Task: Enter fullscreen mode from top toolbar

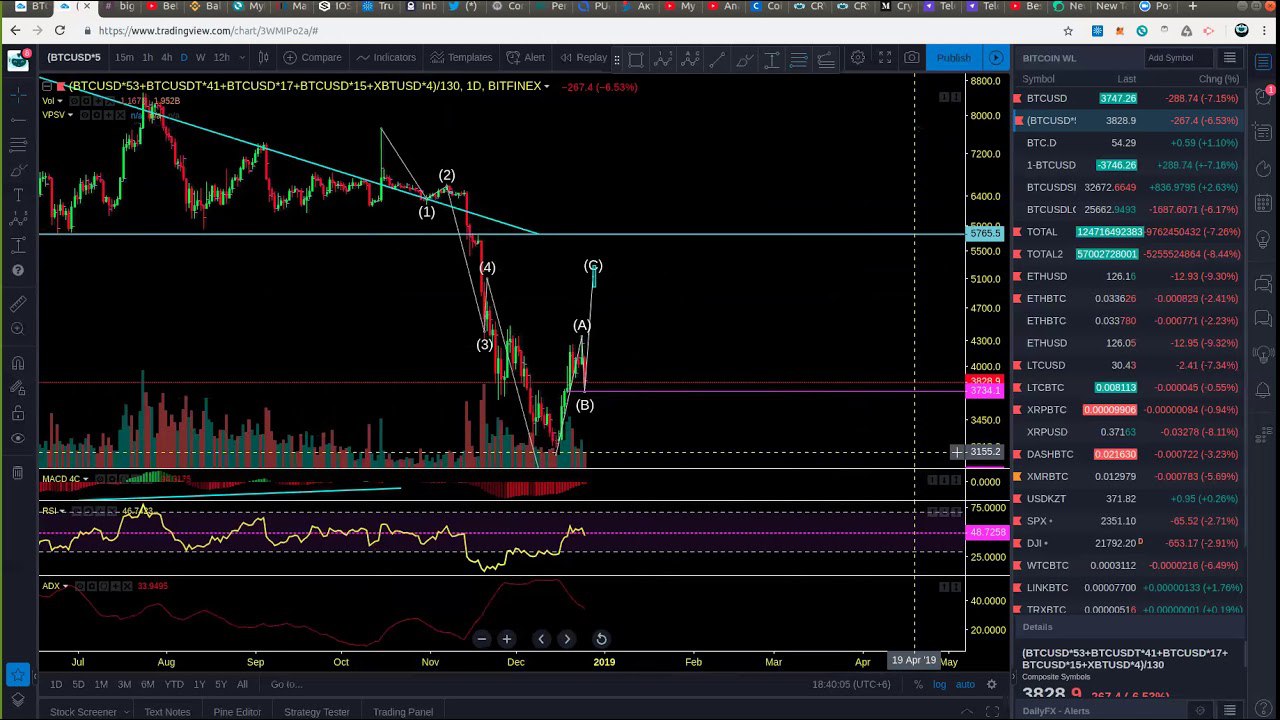Action: [x=885, y=58]
